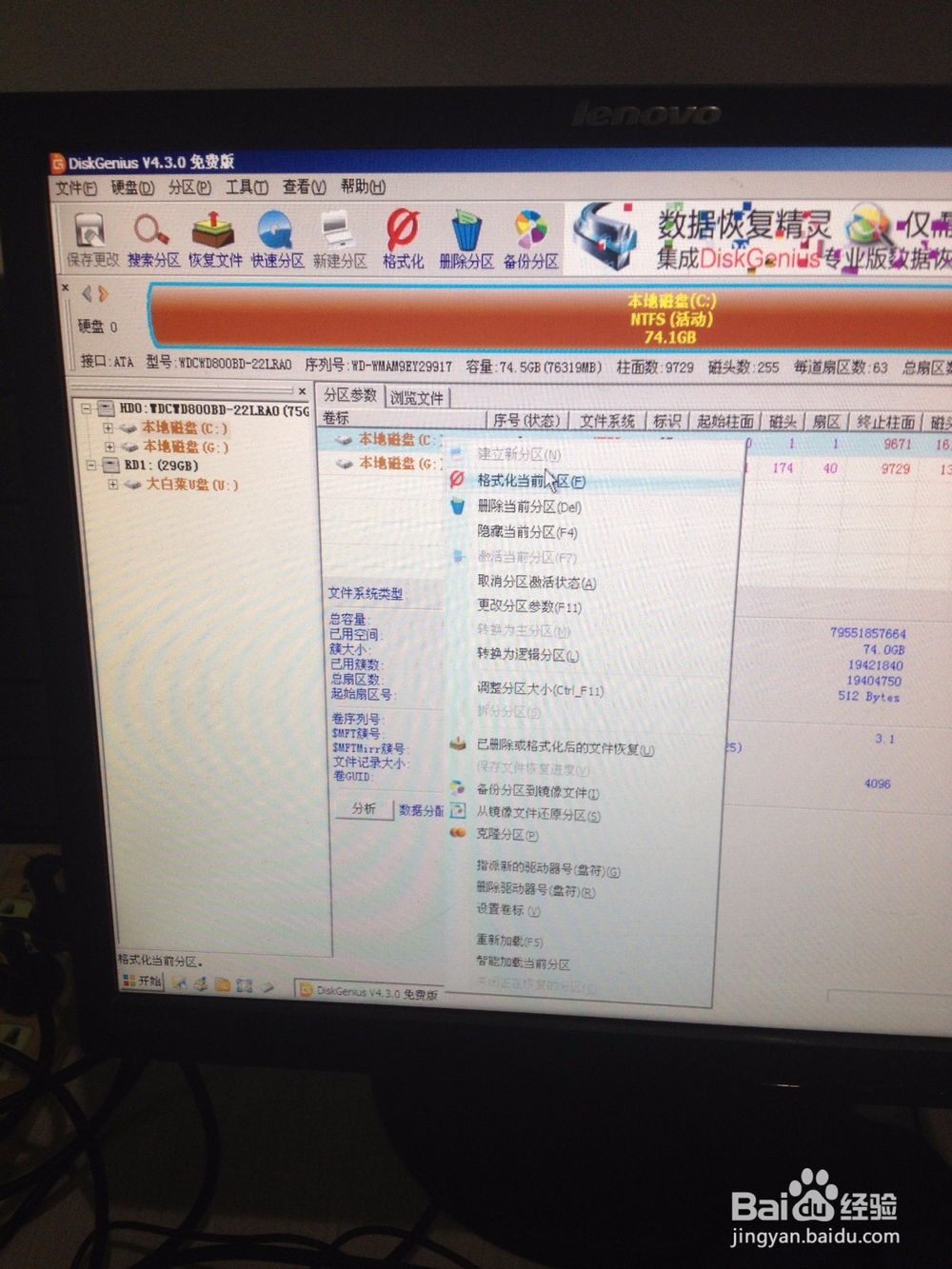Image resolution: width=952 pixels, height=1269 pixels.
Task: Close the disk tree pane with its X
Action: [302, 390]
